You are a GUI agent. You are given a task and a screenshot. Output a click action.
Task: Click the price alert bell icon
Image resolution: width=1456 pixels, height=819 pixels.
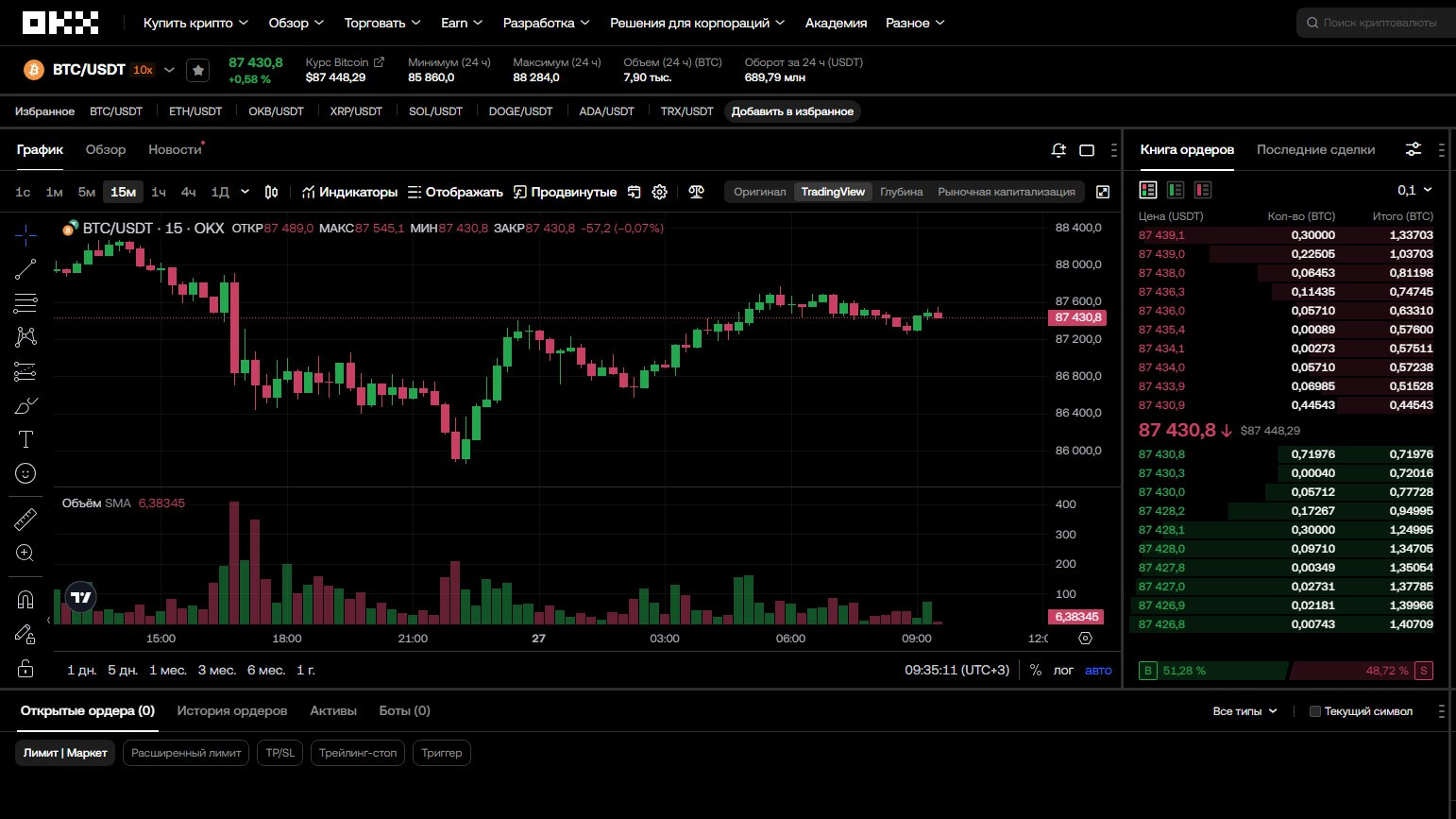[1058, 150]
